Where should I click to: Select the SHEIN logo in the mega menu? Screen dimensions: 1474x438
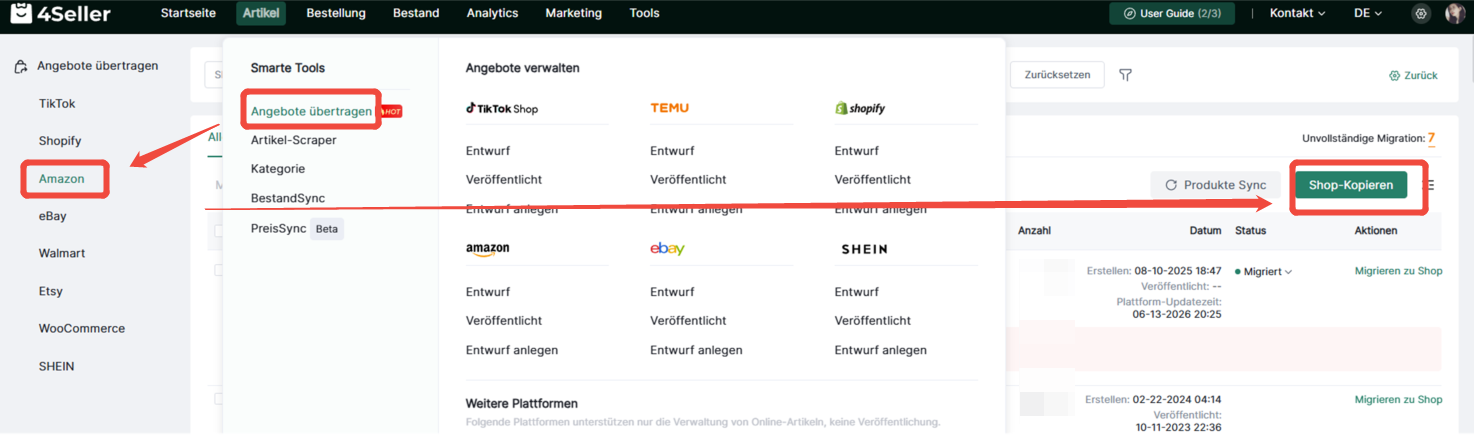pos(864,249)
